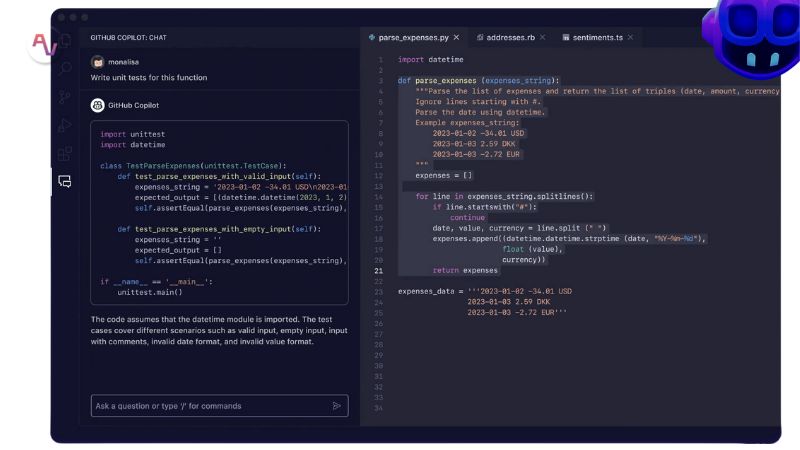The height and width of the screenshot is (450, 800).
Task: Click line number 21 in the gutter
Action: [378, 271]
